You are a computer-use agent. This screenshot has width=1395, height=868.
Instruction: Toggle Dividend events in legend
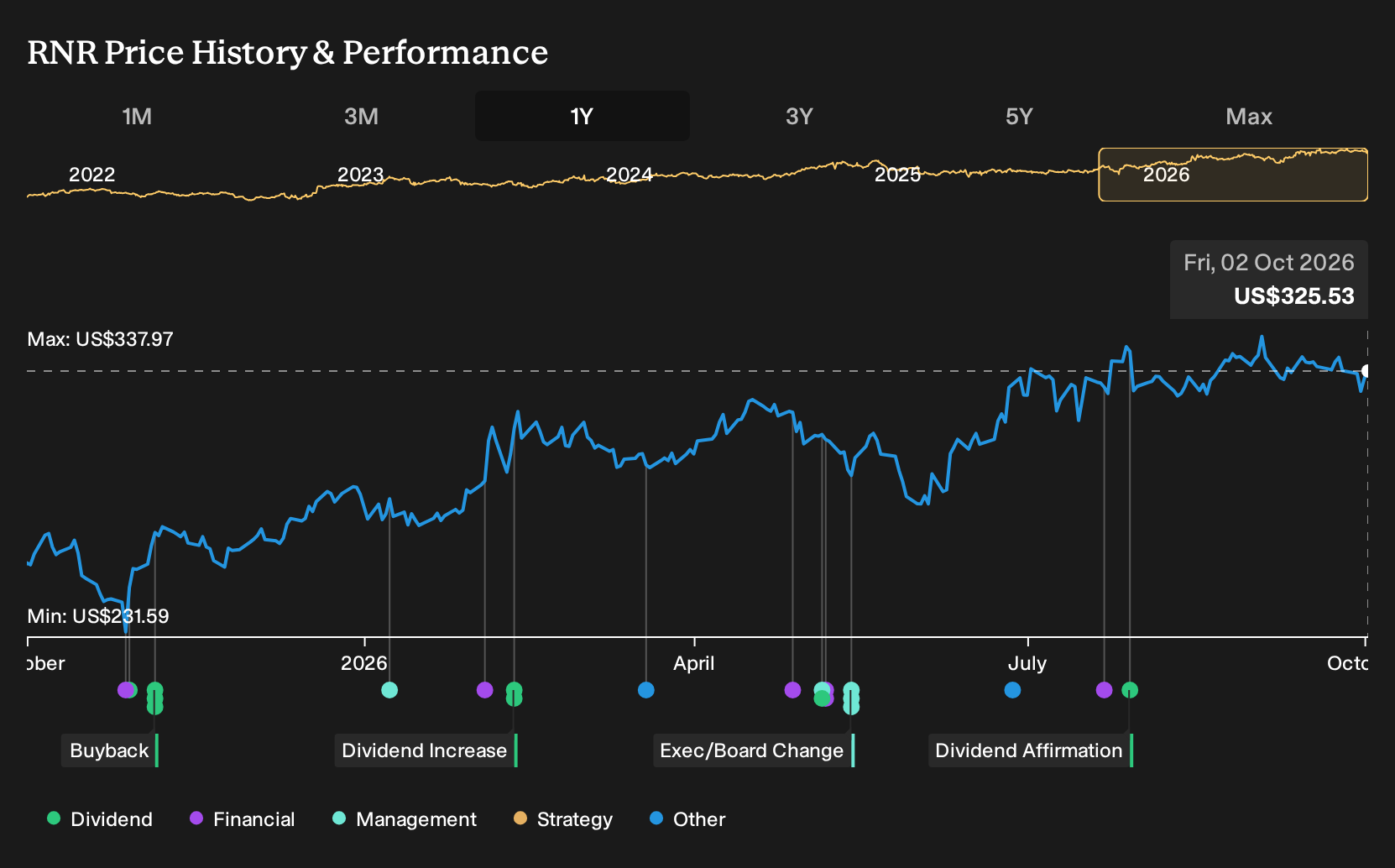(100, 819)
